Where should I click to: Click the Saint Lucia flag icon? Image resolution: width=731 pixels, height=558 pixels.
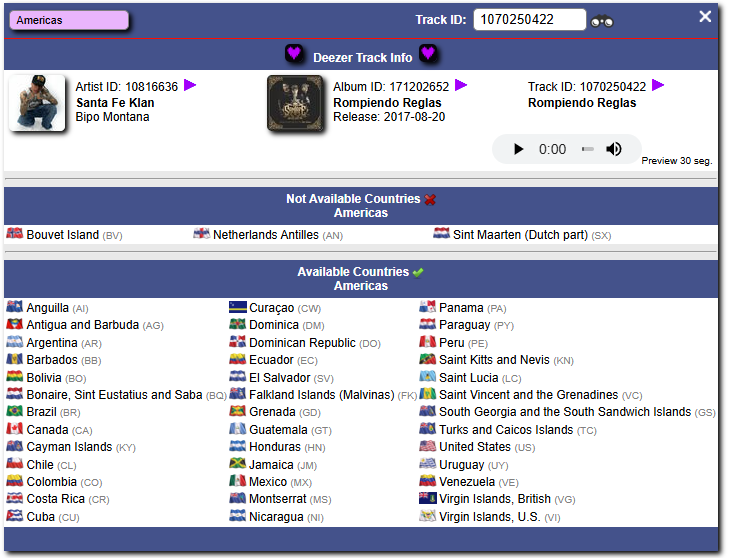(428, 376)
